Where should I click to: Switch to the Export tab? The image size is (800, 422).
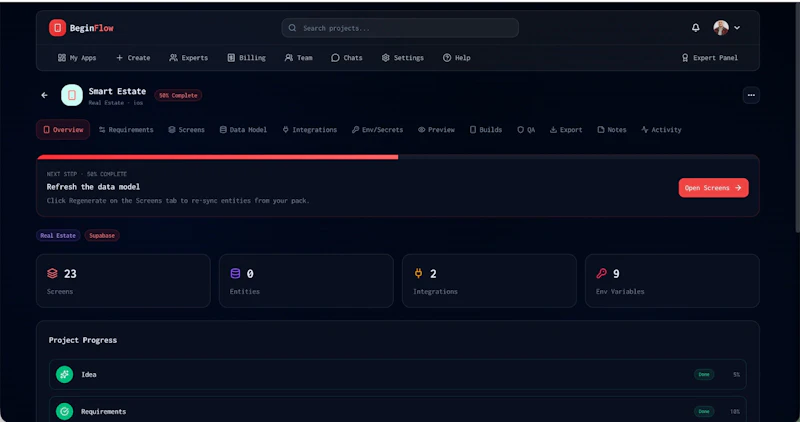566,130
